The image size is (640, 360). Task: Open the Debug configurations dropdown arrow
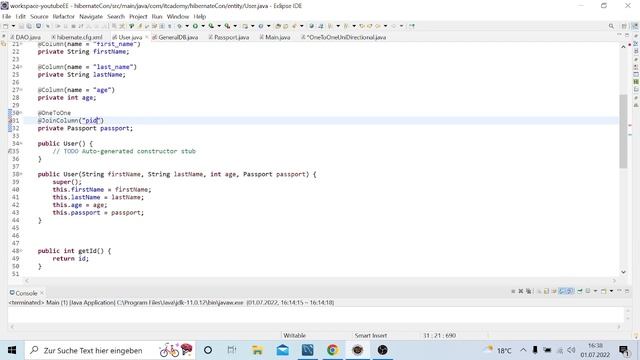[x=187, y=26]
